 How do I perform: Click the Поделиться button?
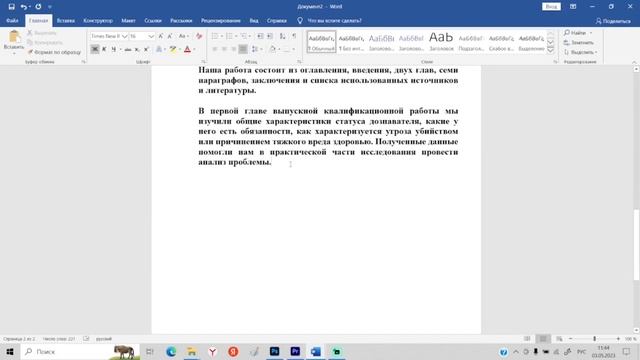tap(613, 21)
